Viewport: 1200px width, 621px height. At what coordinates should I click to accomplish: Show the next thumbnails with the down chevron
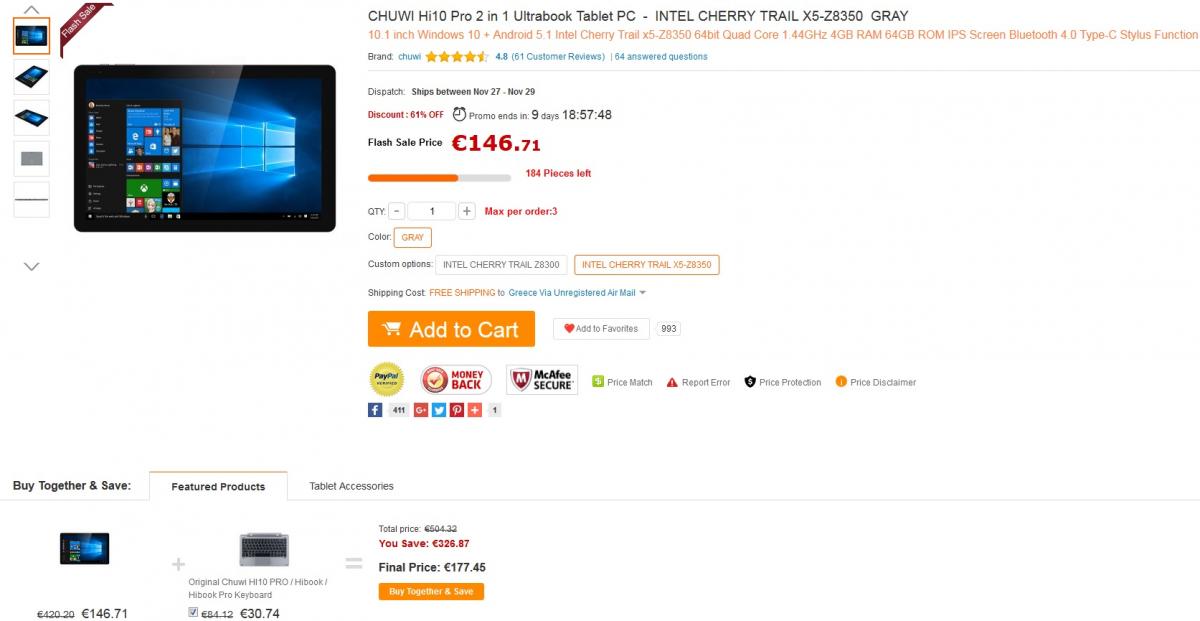31,267
